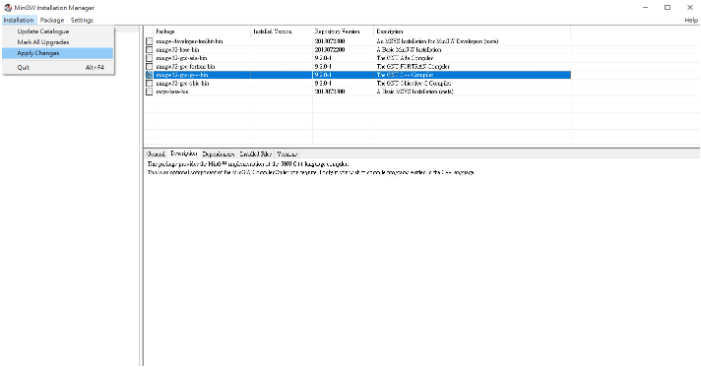Choose Update Catalogue from the menu
The height and width of the screenshot is (367, 701).
(x=58, y=31)
